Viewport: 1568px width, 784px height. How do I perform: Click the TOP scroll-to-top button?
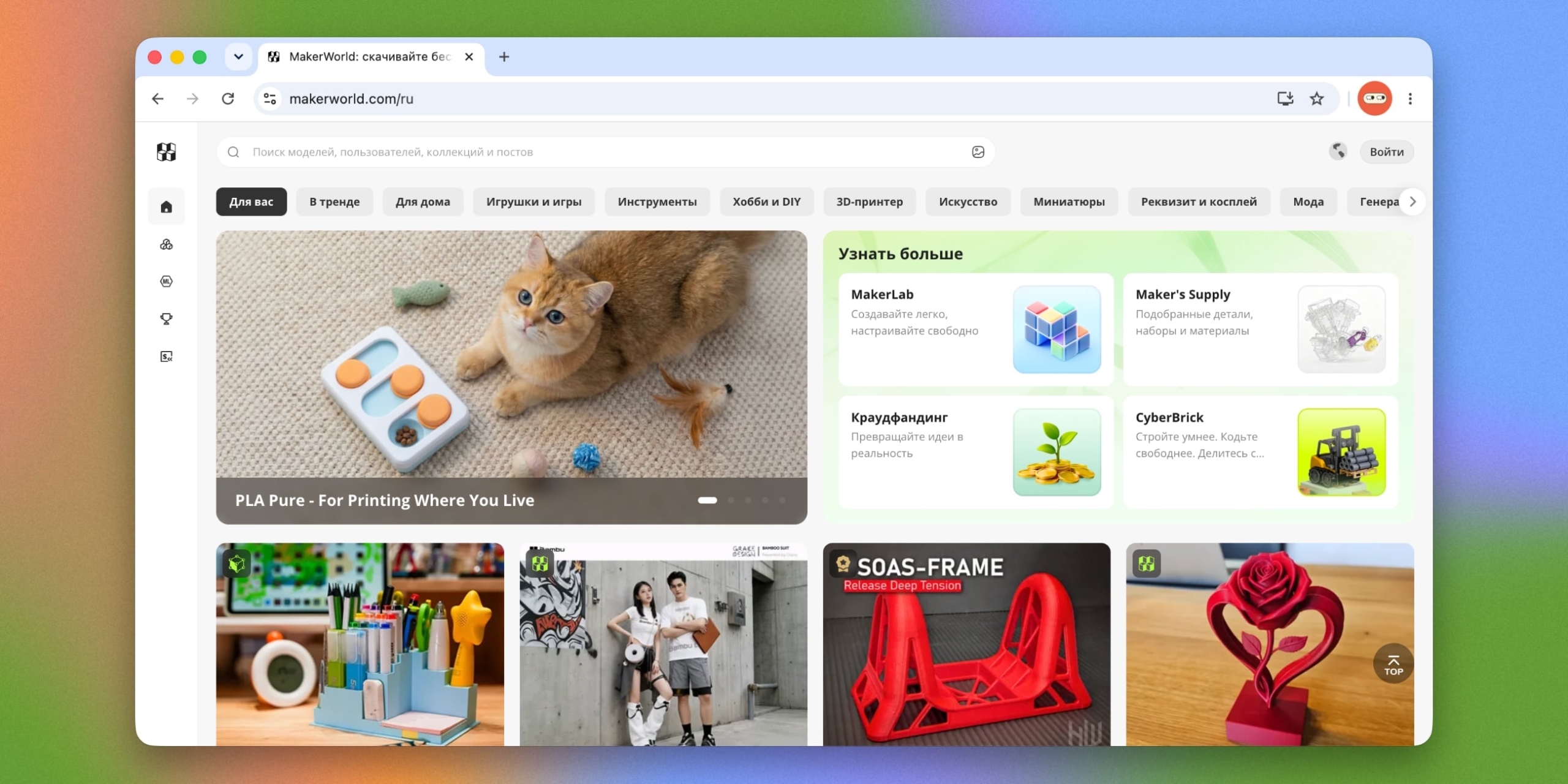click(1393, 664)
